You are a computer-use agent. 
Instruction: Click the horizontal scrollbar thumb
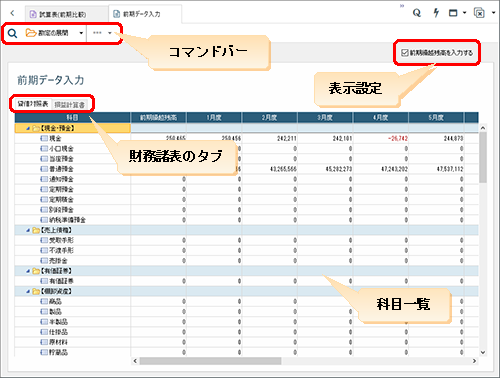tap(210, 361)
